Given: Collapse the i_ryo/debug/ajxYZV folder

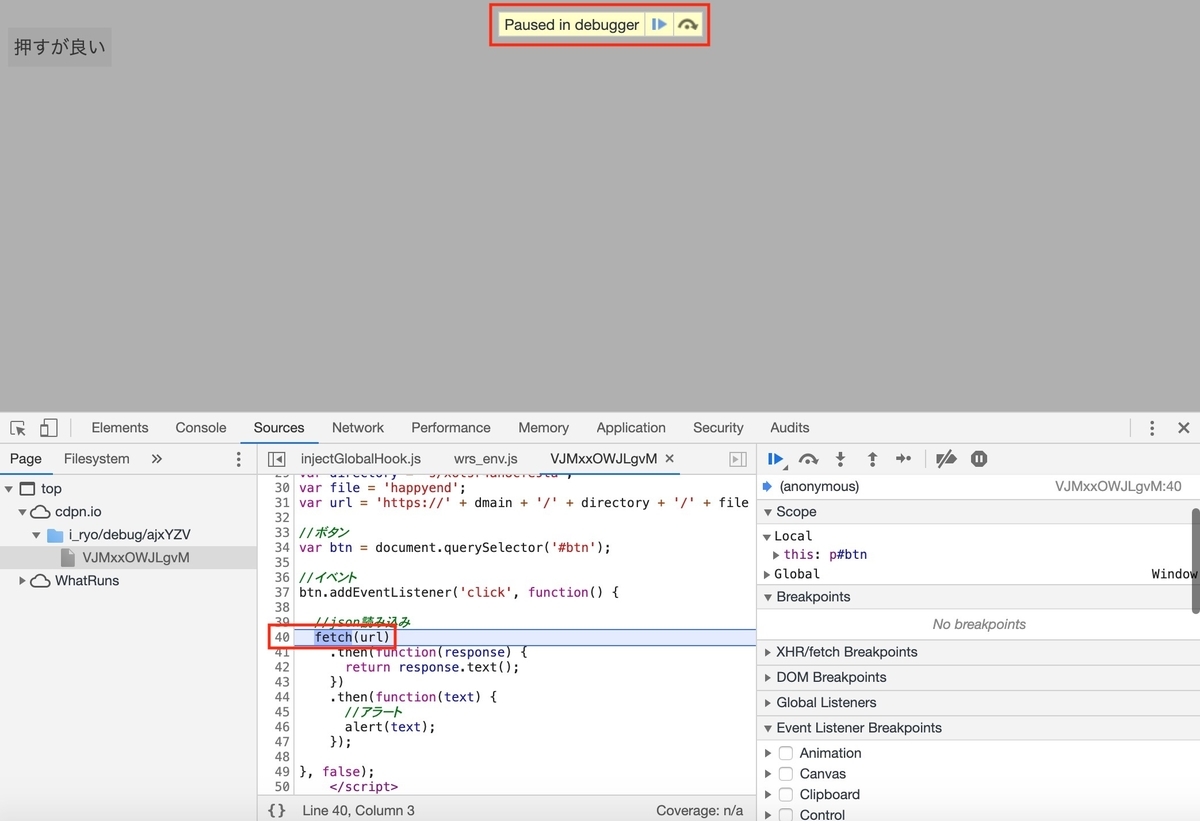Looking at the screenshot, I should pos(37,535).
